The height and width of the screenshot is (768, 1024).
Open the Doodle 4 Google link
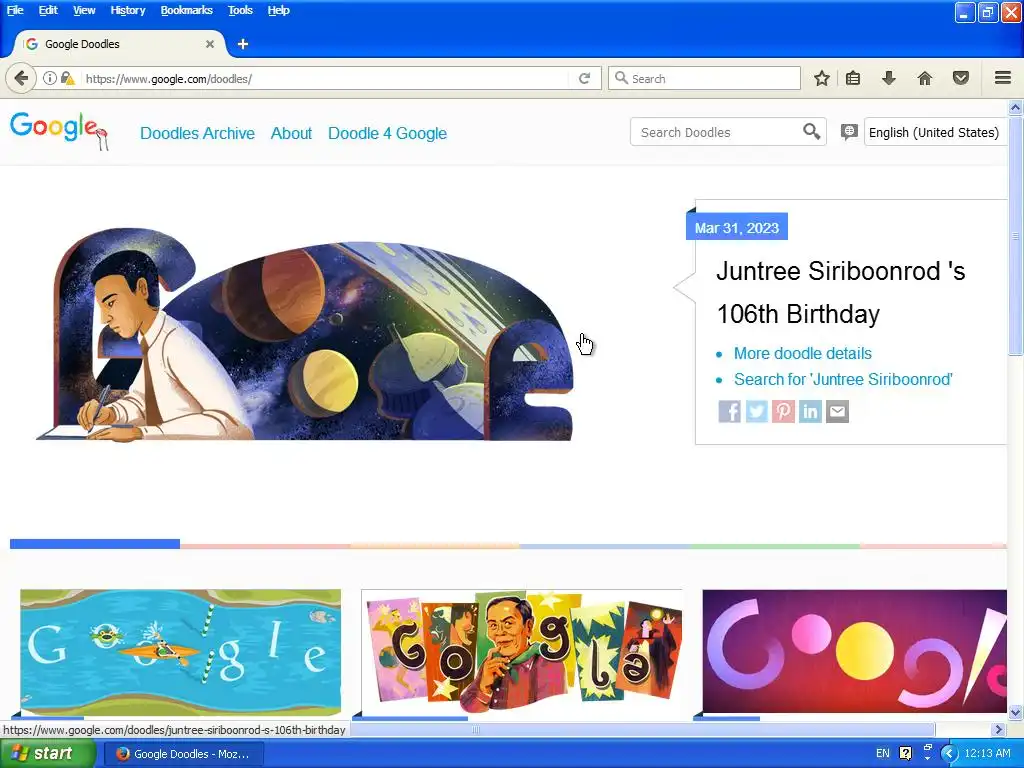pyautogui.click(x=387, y=133)
